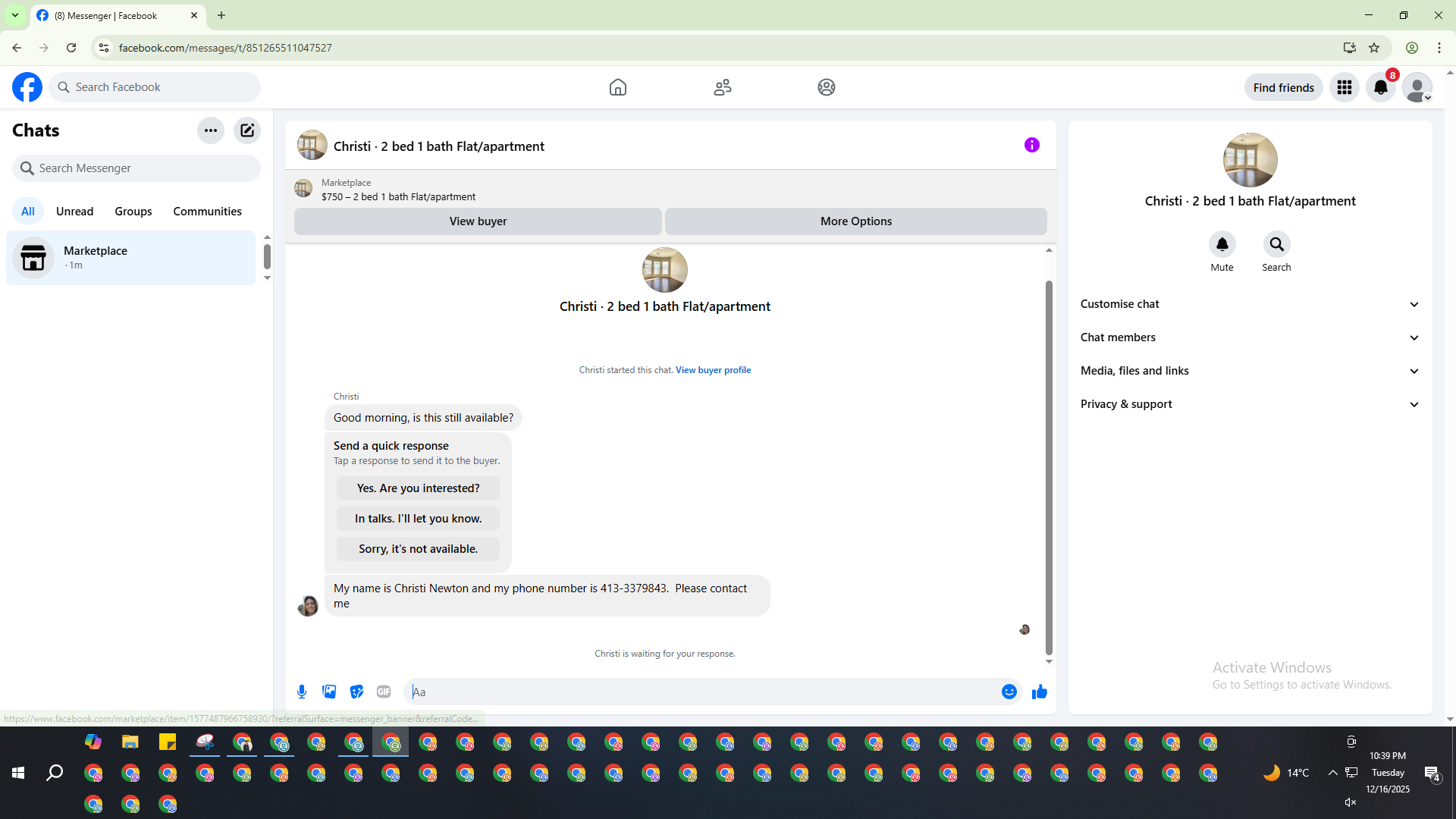Expand Chat members section
The image size is (1456, 819).
[1250, 337]
